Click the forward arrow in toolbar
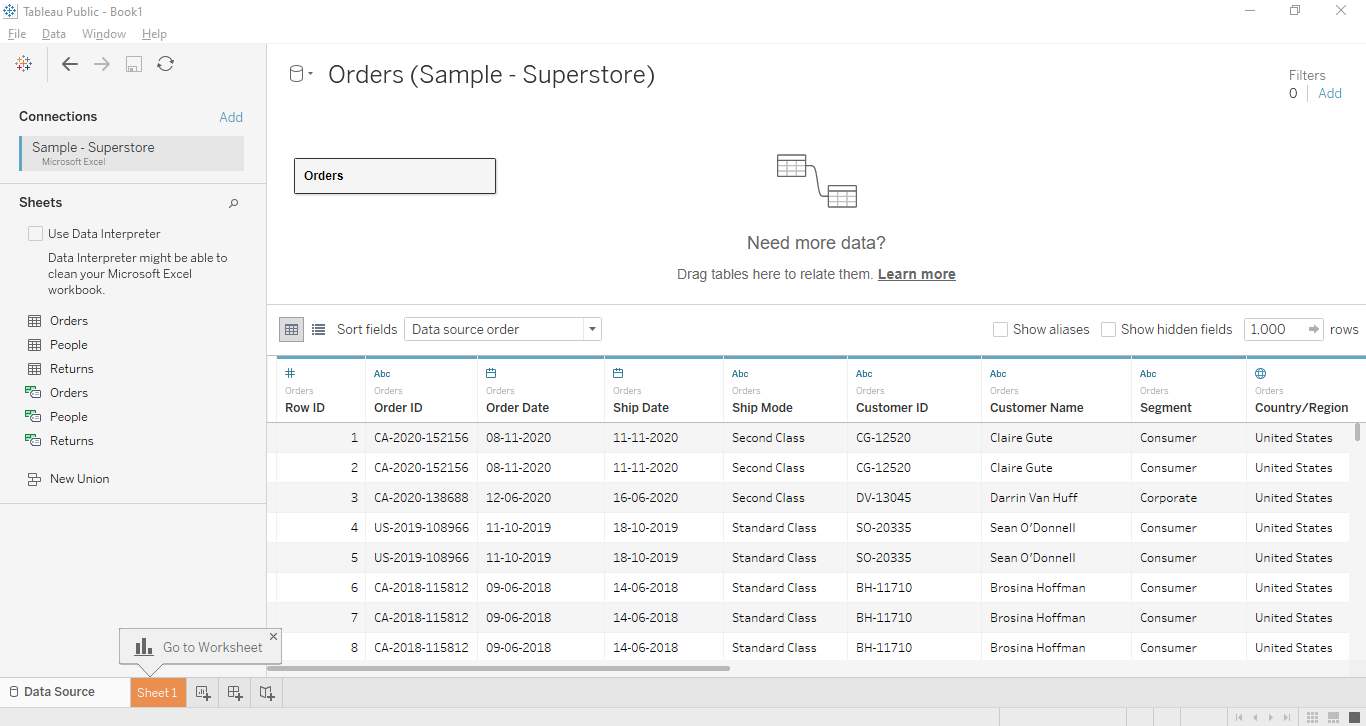This screenshot has height=726, width=1366. pyautogui.click(x=102, y=64)
